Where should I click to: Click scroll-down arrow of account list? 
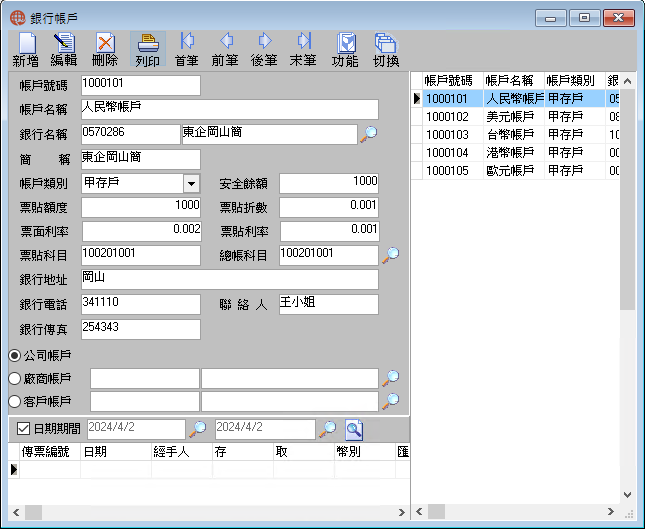coord(627,495)
